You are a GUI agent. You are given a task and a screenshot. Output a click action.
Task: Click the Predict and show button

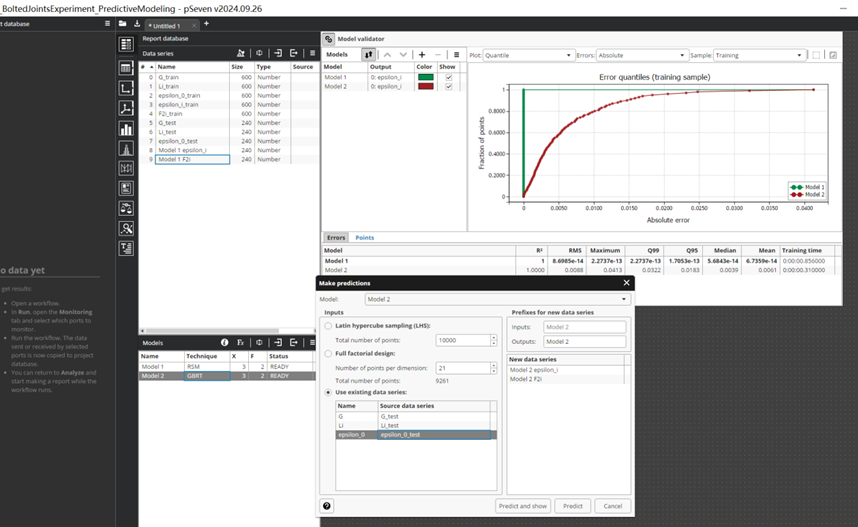(523, 506)
